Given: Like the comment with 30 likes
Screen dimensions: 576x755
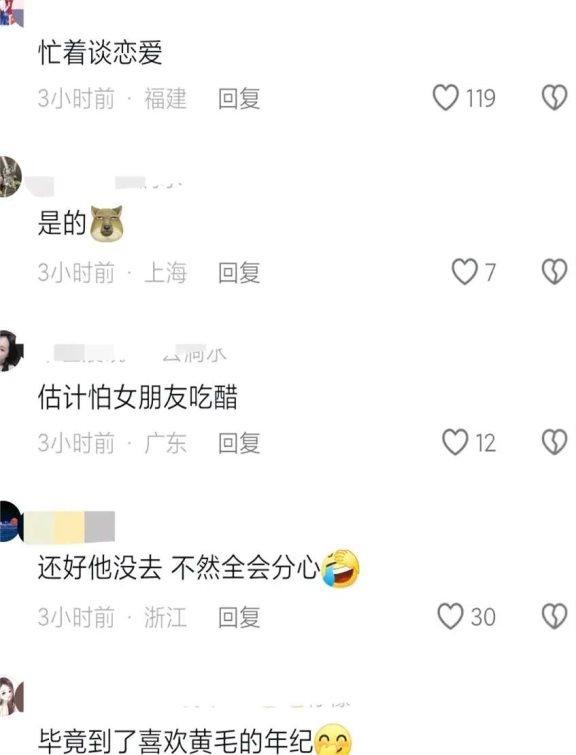Looking at the screenshot, I should (x=450, y=616).
